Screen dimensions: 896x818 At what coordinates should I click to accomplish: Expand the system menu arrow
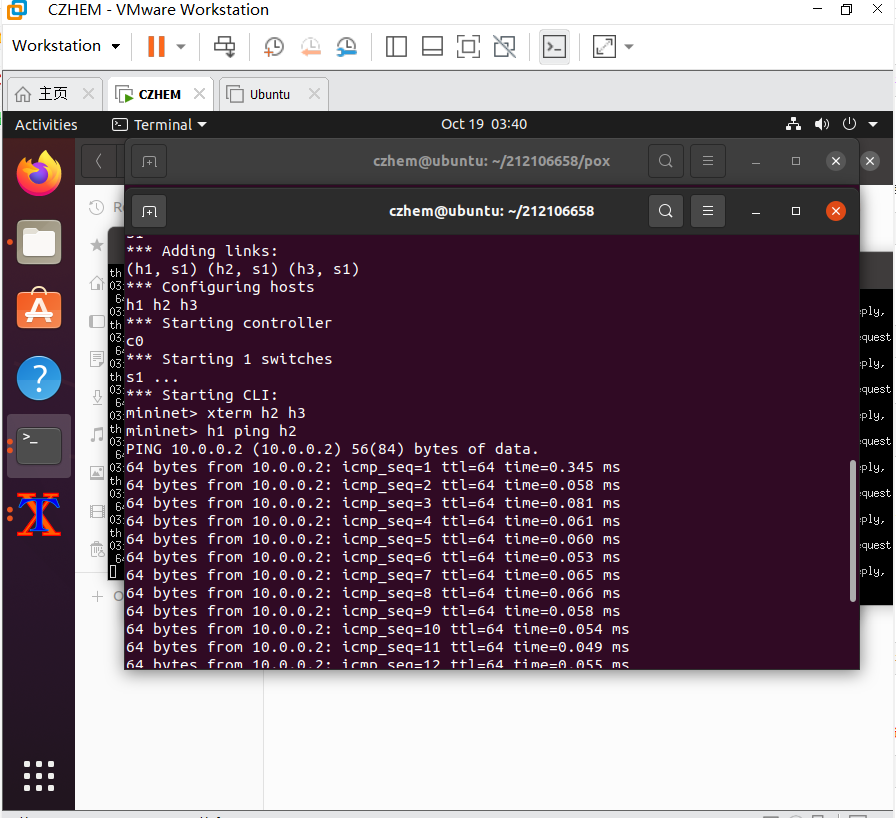click(873, 125)
